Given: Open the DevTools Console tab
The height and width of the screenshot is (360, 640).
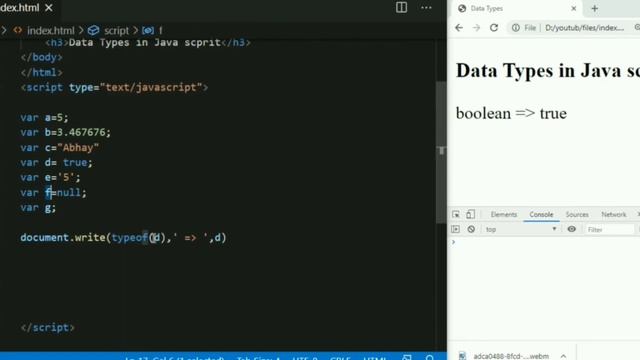Looking at the screenshot, I should (x=541, y=214).
